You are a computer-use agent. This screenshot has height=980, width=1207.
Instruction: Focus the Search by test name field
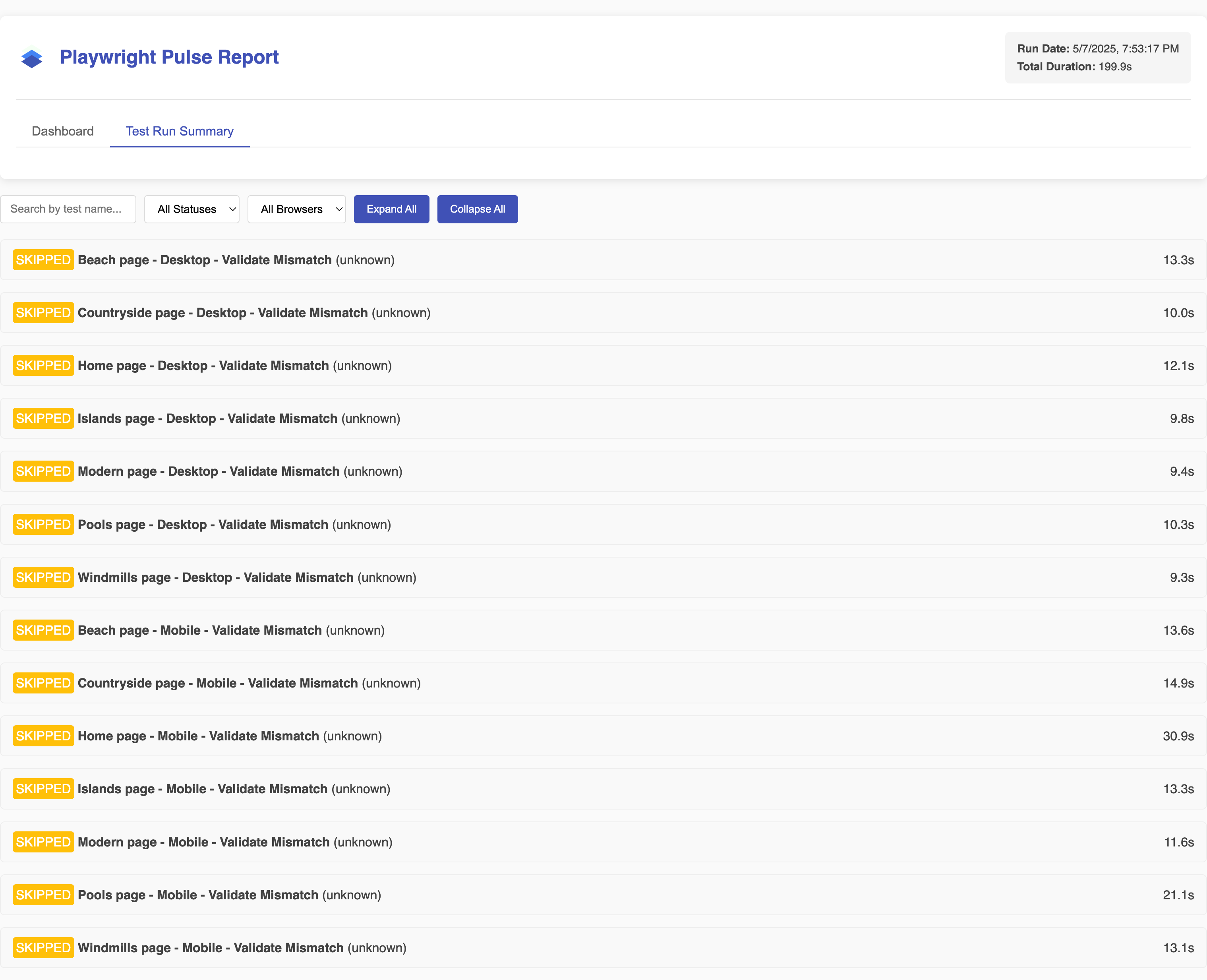pyautogui.click(x=68, y=209)
